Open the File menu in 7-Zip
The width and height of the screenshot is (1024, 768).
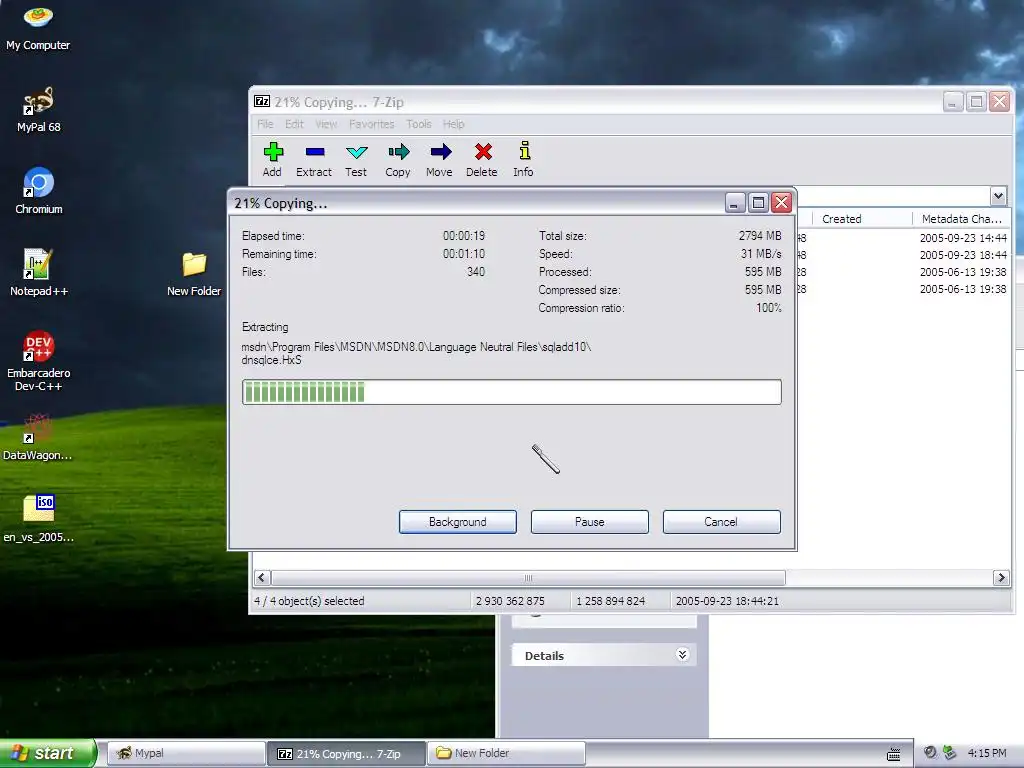(x=265, y=124)
